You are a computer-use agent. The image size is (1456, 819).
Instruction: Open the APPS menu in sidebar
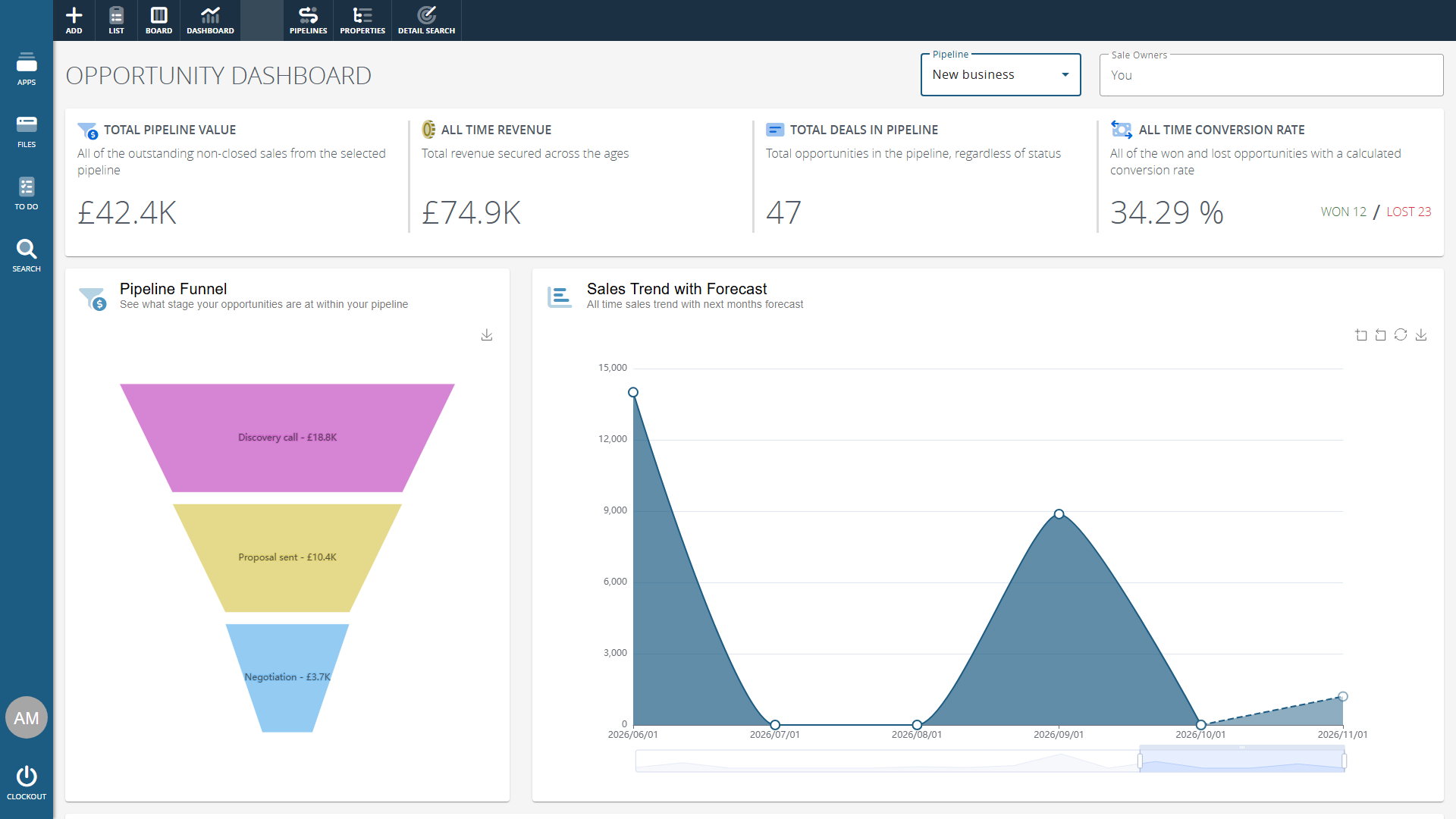point(27,69)
